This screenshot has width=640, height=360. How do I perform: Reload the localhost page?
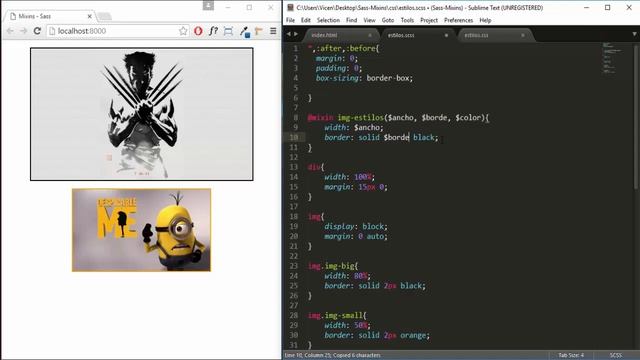pyautogui.click(x=37, y=31)
